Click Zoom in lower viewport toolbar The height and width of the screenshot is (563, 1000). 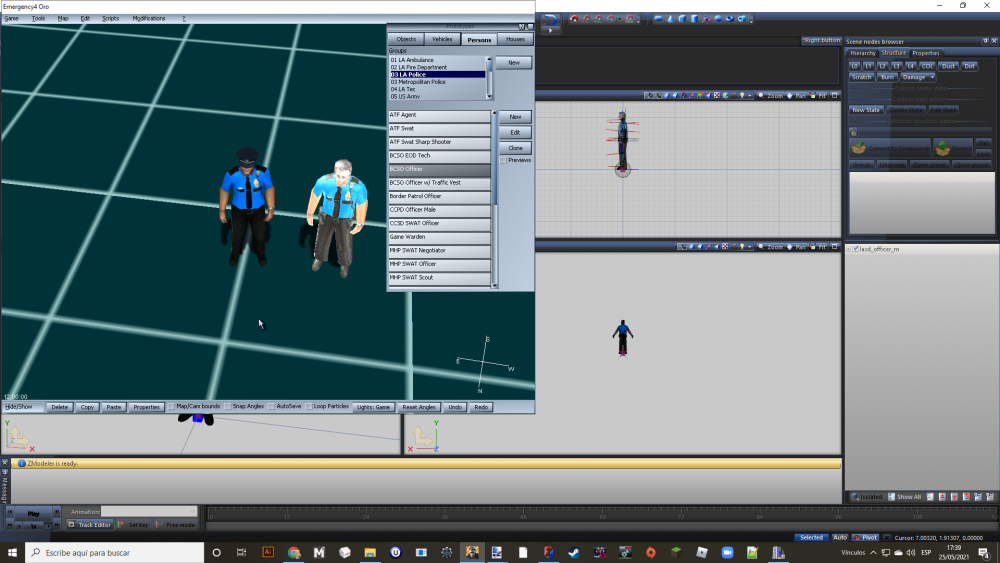(x=771, y=247)
